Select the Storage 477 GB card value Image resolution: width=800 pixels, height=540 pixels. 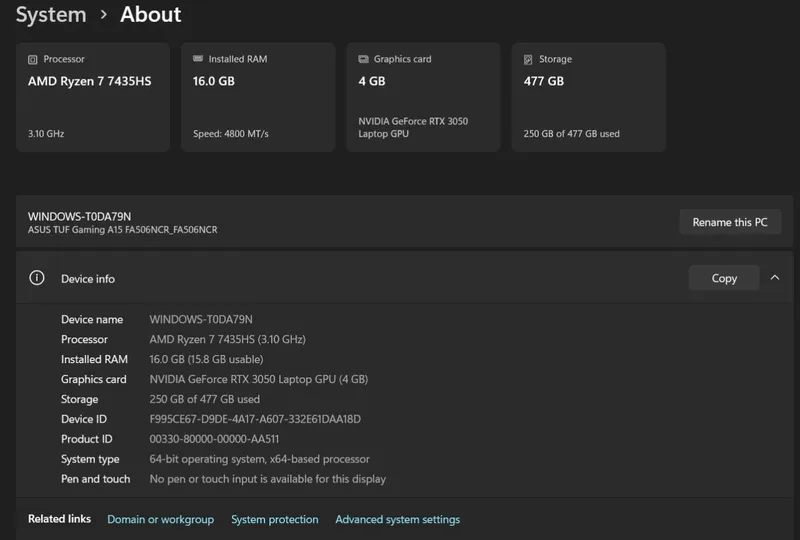pyautogui.click(x=543, y=81)
